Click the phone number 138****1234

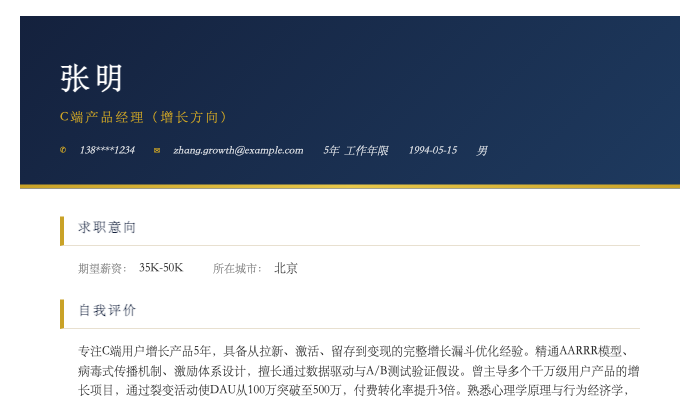pos(107,150)
